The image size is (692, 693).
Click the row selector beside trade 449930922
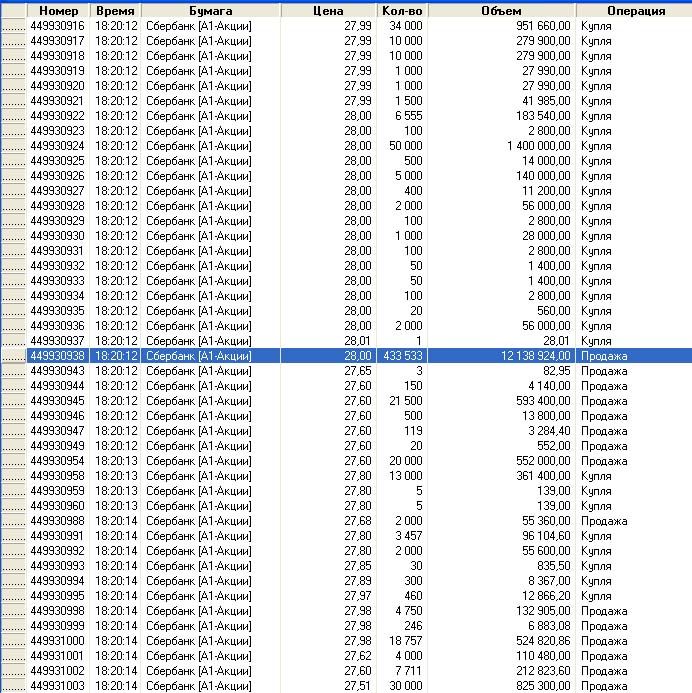[12, 116]
